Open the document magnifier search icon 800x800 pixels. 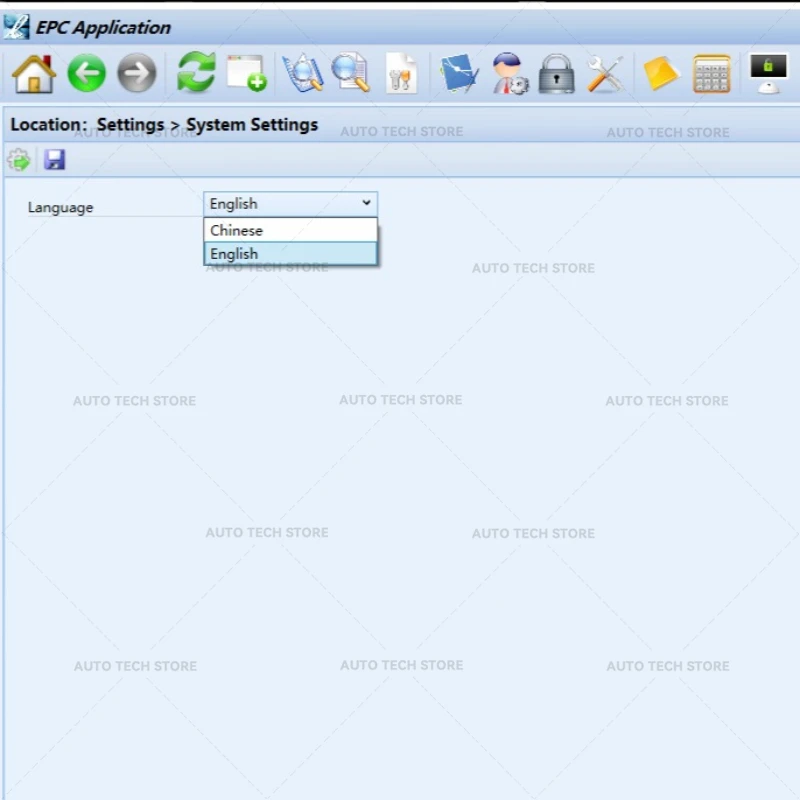[x=351, y=72]
